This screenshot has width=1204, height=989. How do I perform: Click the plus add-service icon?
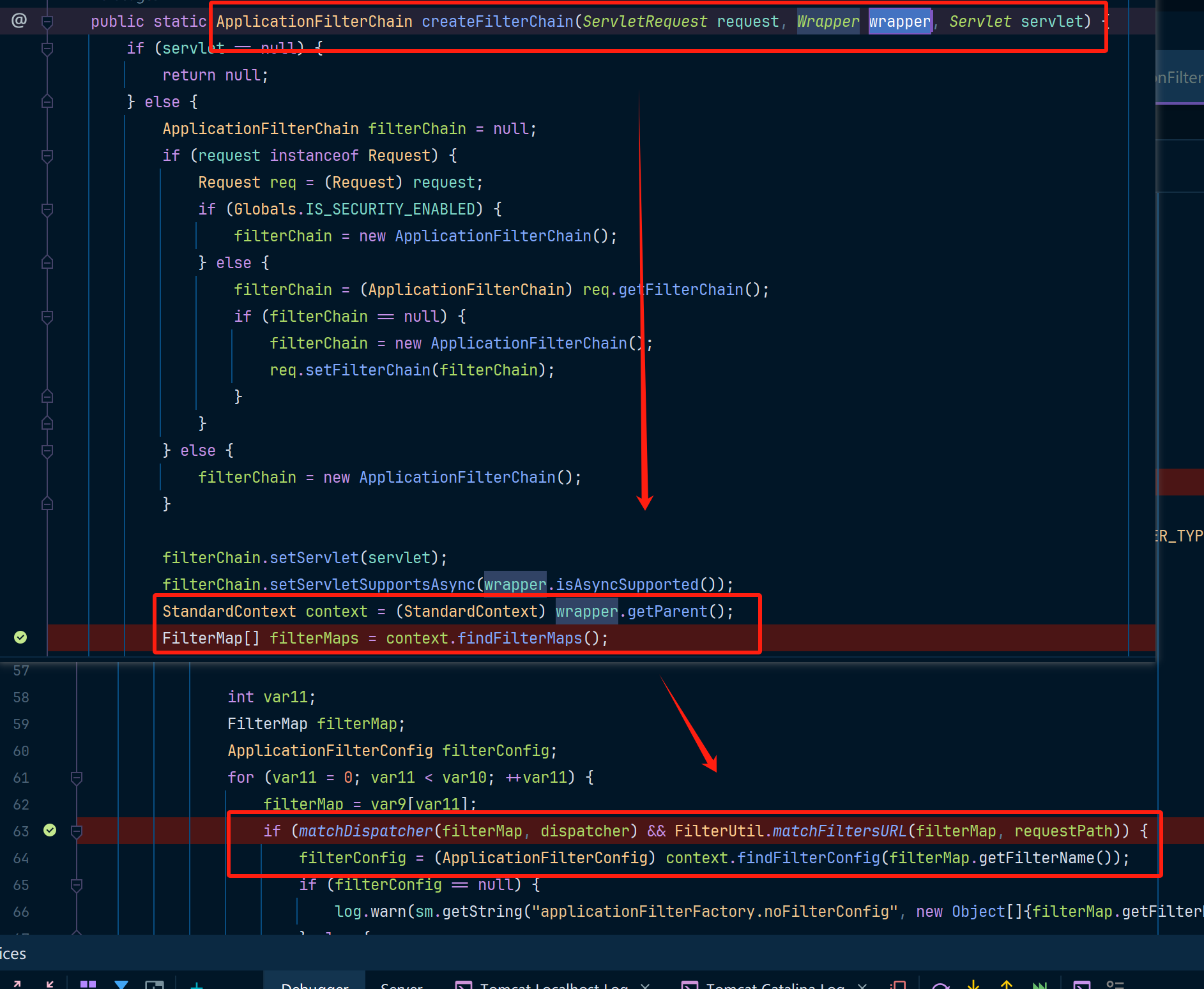coord(197,985)
